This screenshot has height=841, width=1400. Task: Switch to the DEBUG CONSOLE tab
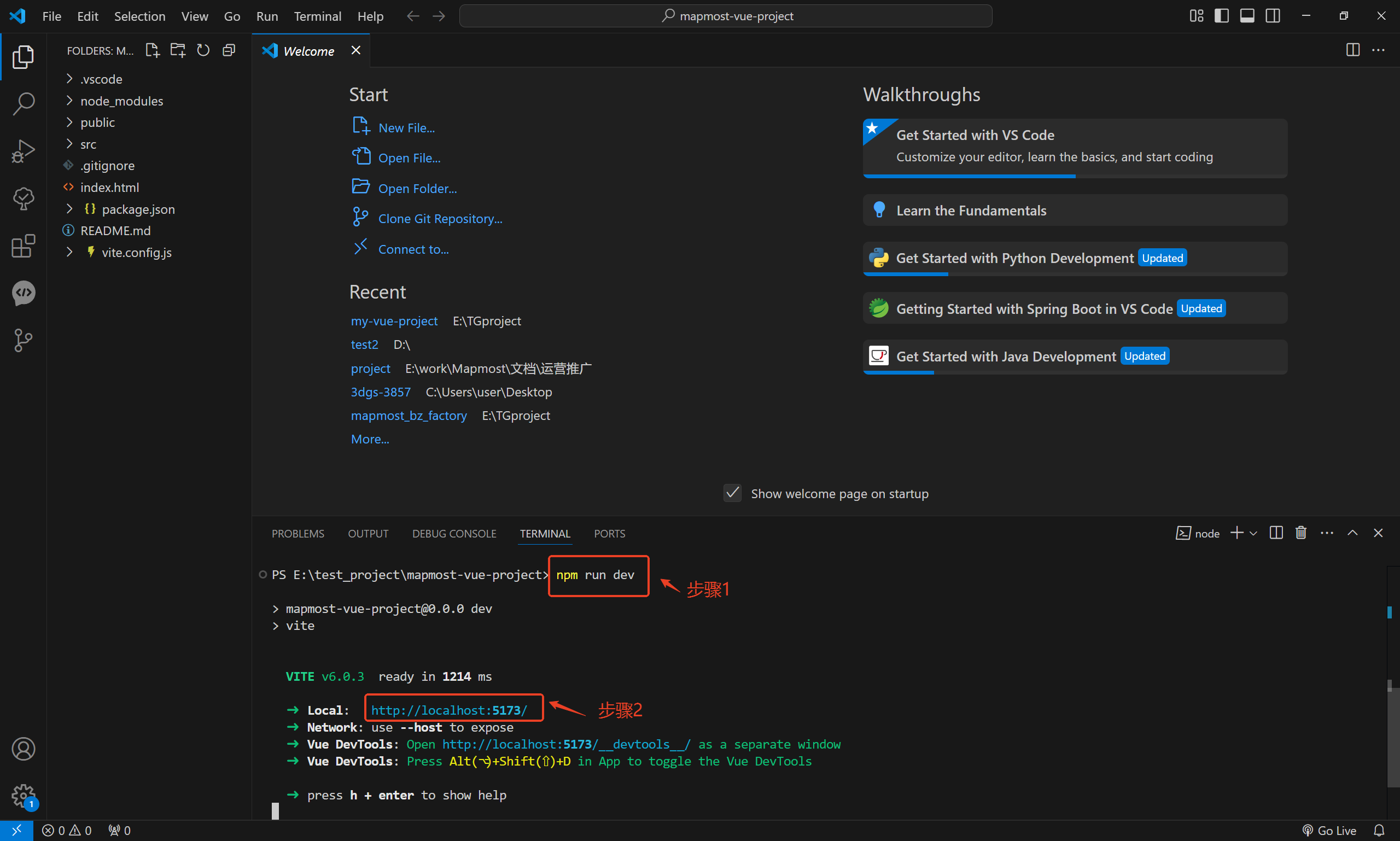coord(454,533)
